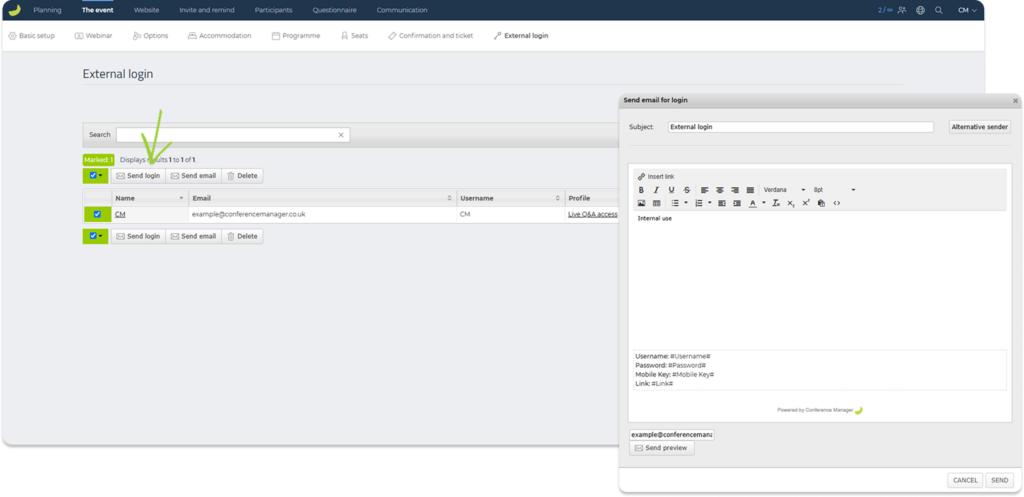Sort the Username column with its arrows
Viewport: 1024px width, 497px height.
[x=558, y=198]
